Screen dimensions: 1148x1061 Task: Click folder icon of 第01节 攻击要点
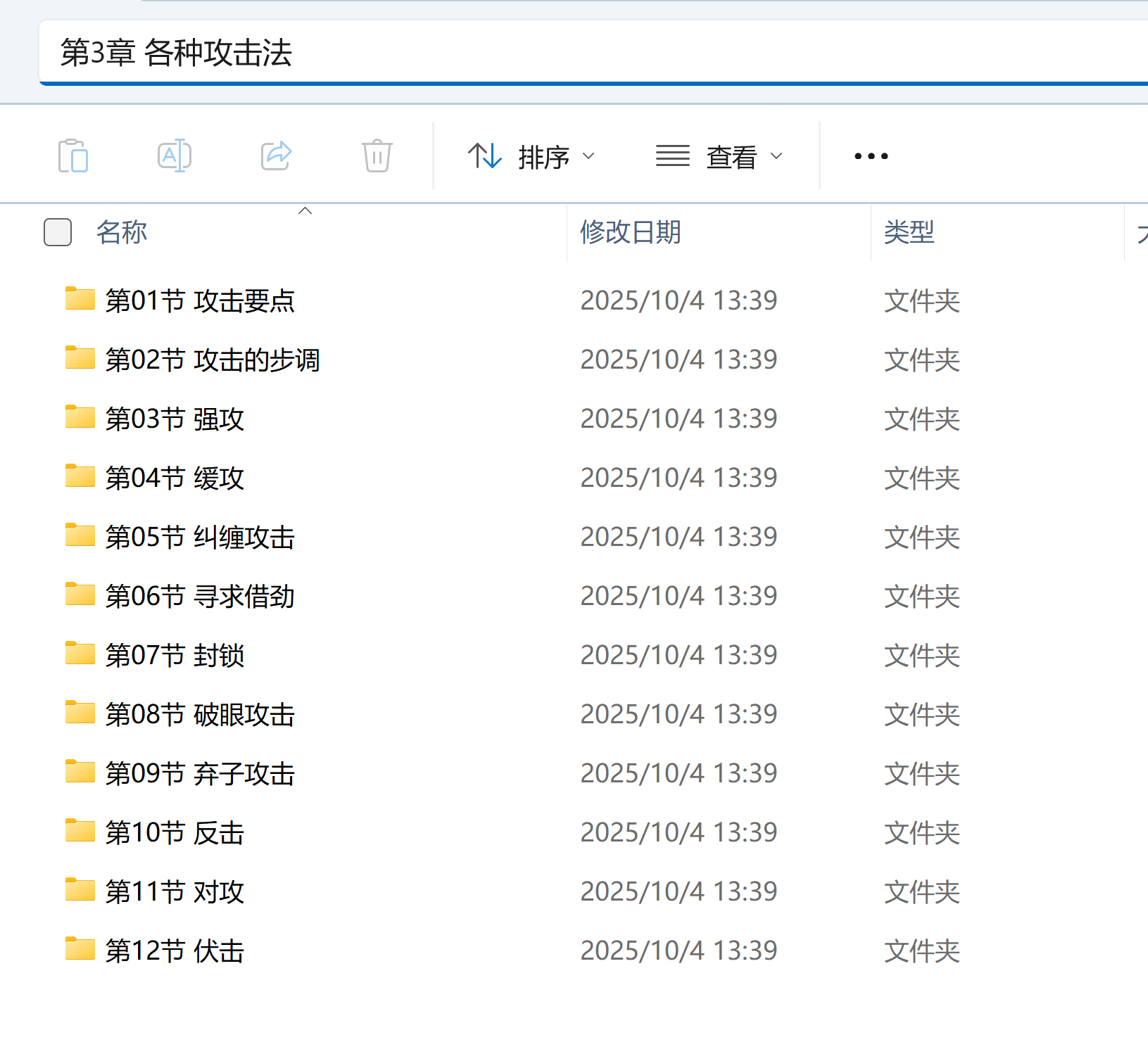pyautogui.click(x=80, y=299)
